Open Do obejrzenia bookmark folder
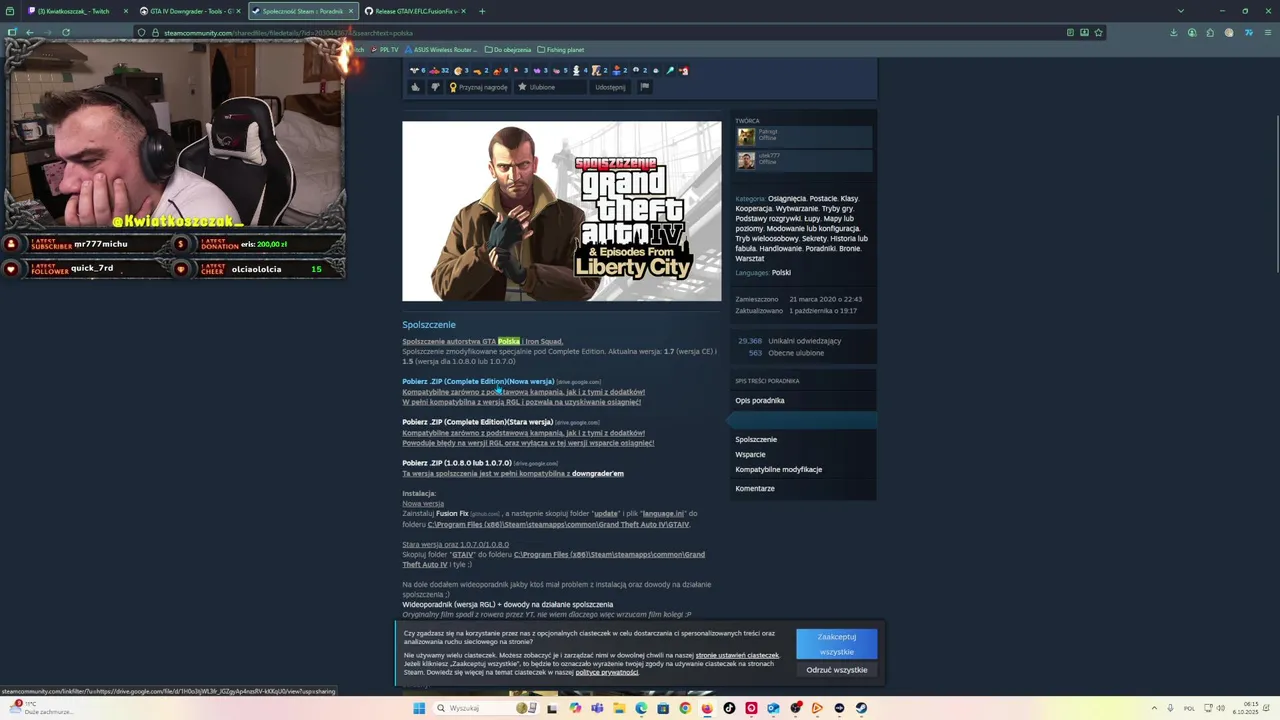 tap(508, 49)
